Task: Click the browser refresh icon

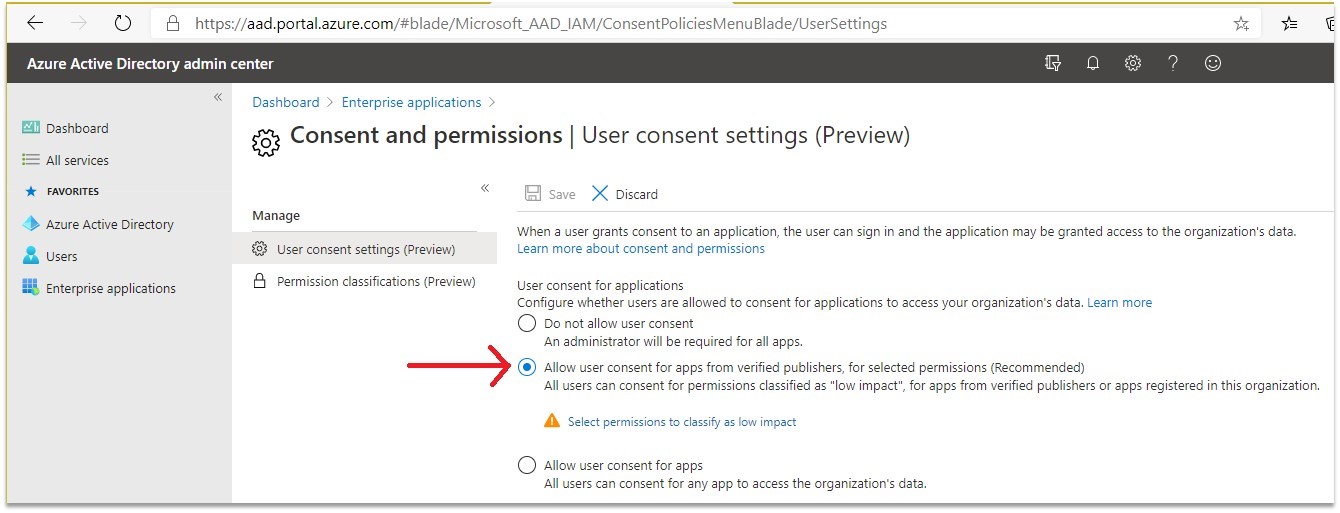Action: click(123, 23)
